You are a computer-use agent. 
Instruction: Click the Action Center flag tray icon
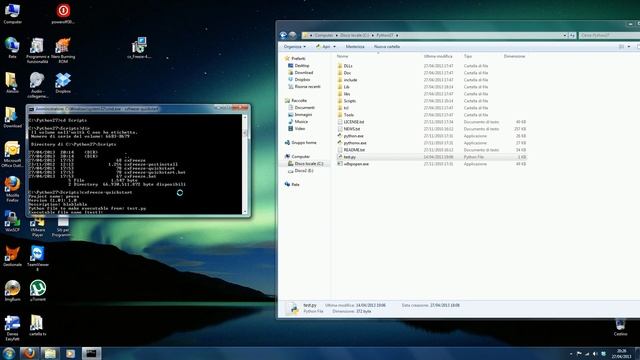579,354
